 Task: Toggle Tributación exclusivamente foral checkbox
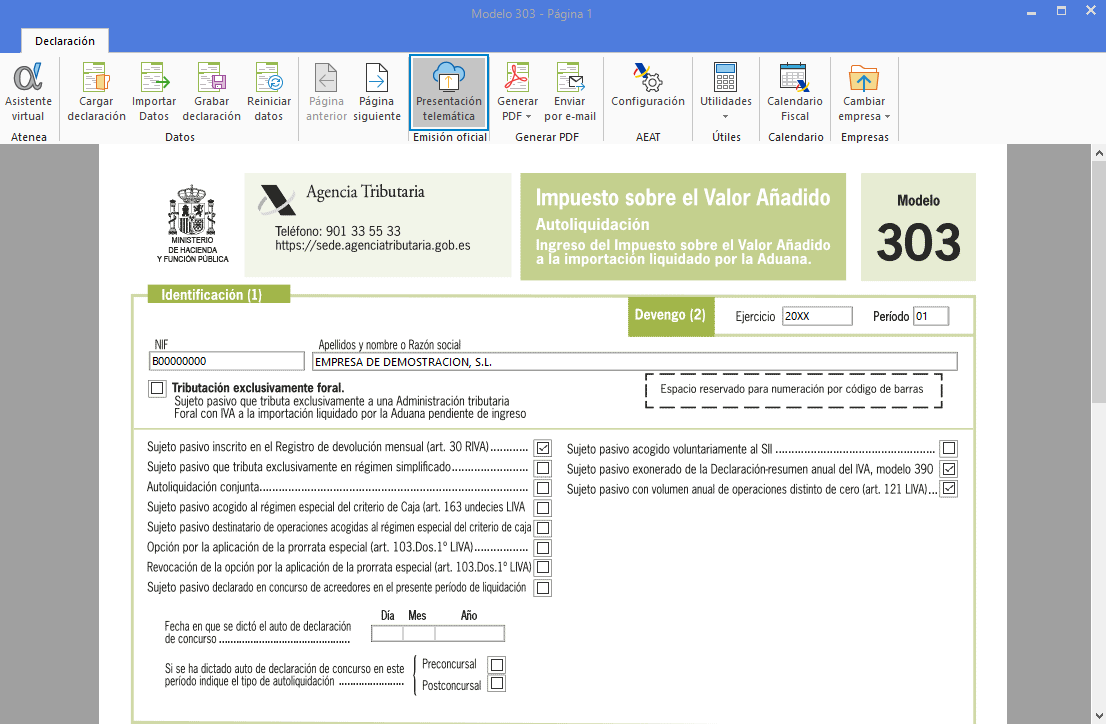[157, 388]
